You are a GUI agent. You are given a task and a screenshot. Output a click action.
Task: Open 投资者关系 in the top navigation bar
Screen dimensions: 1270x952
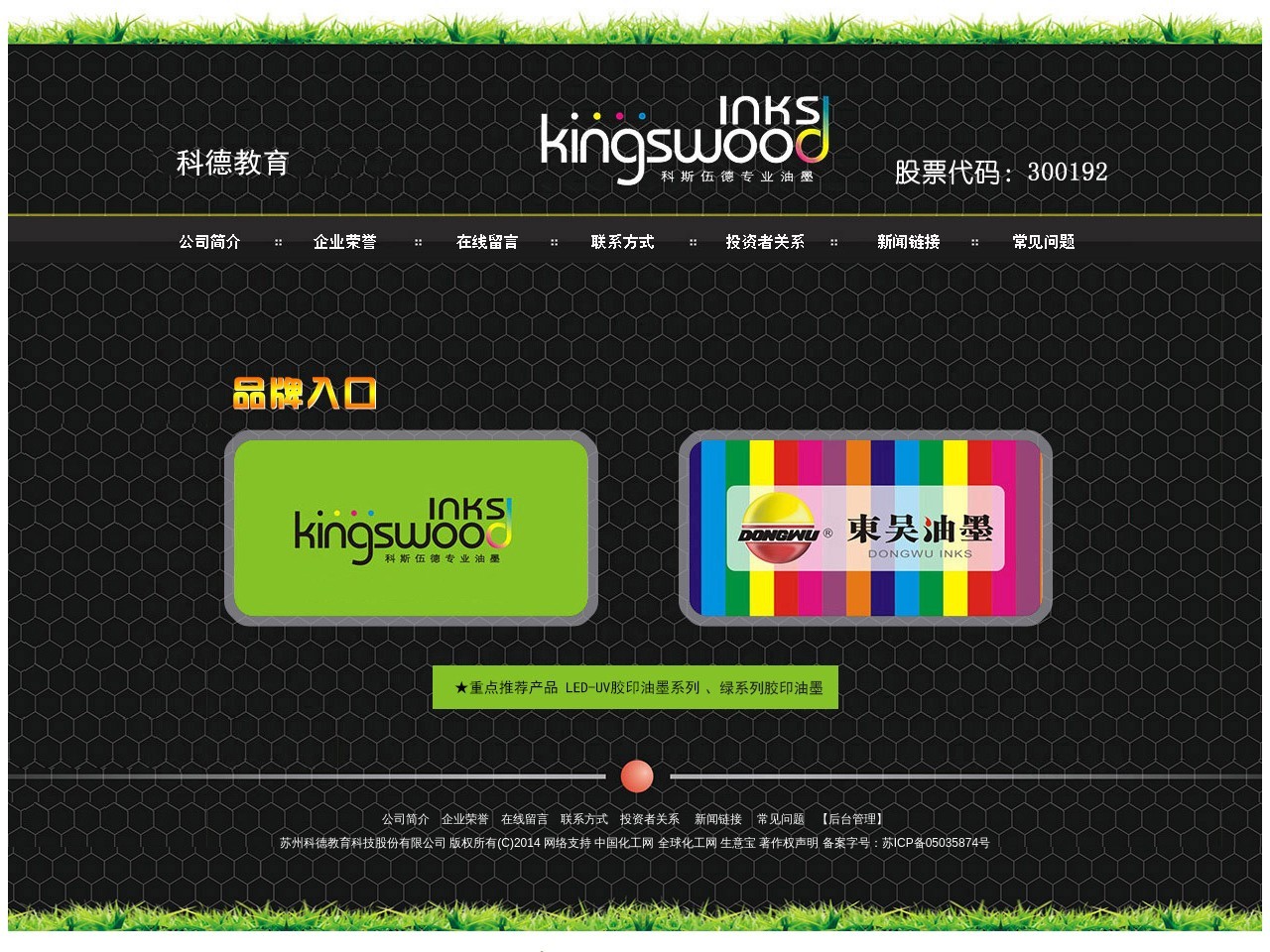765,242
